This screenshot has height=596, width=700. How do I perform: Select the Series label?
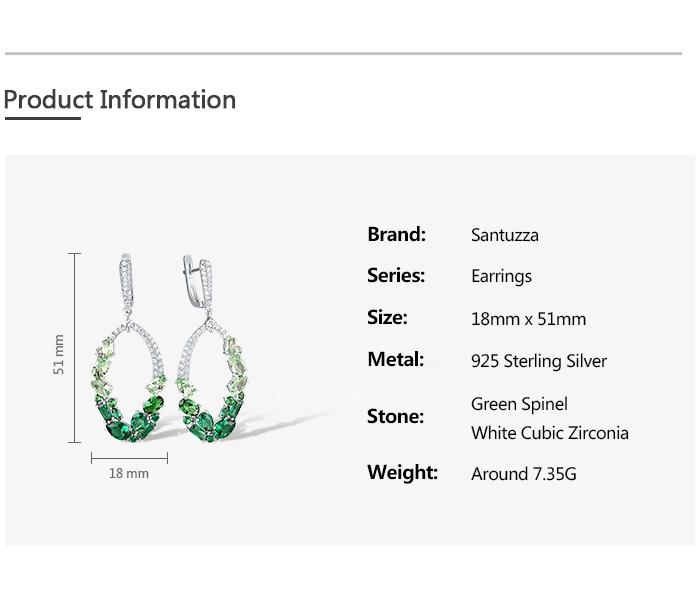tap(396, 275)
